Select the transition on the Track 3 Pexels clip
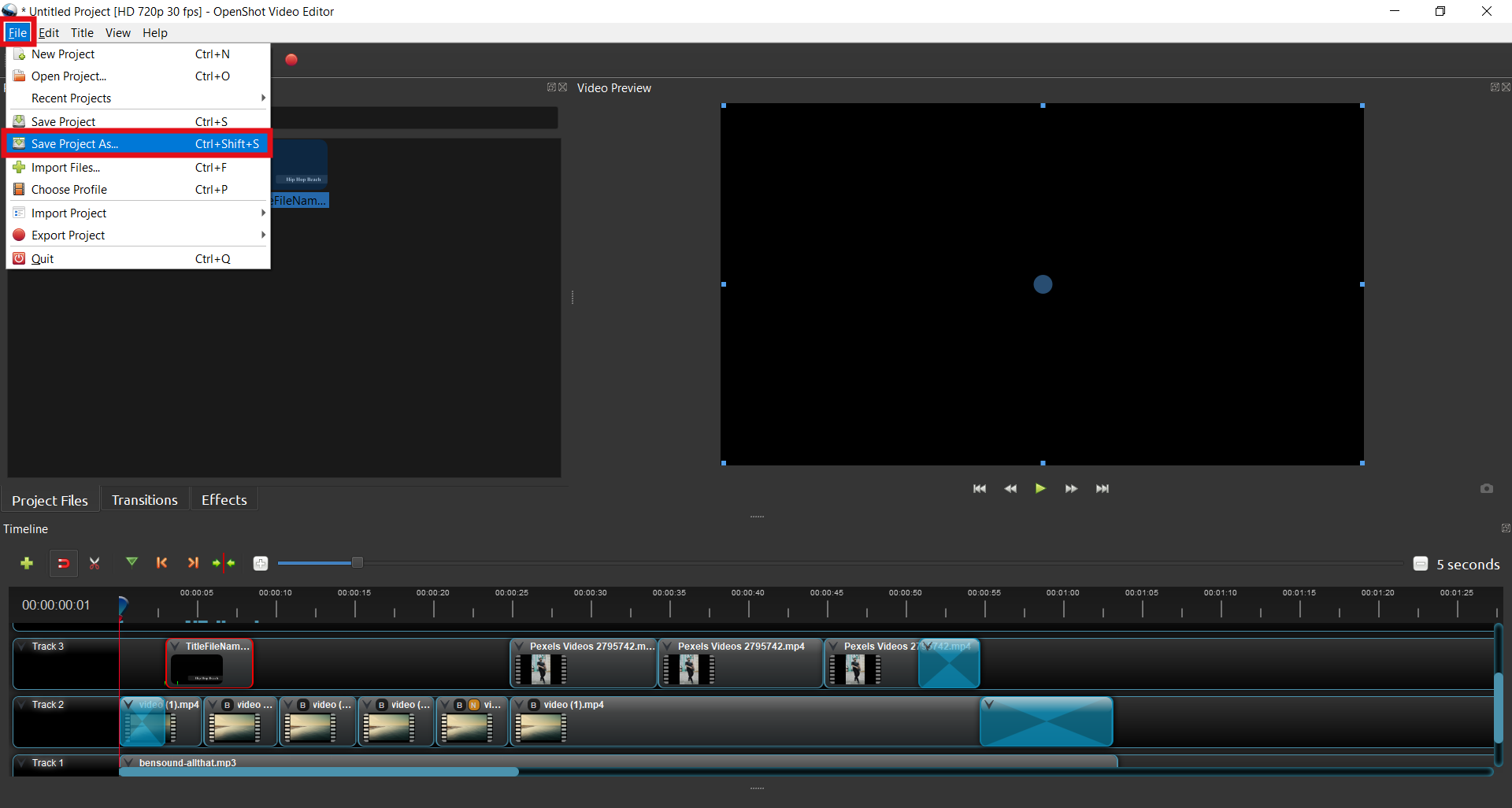The width and height of the screenshot is (1512, 808). [949, 663]
